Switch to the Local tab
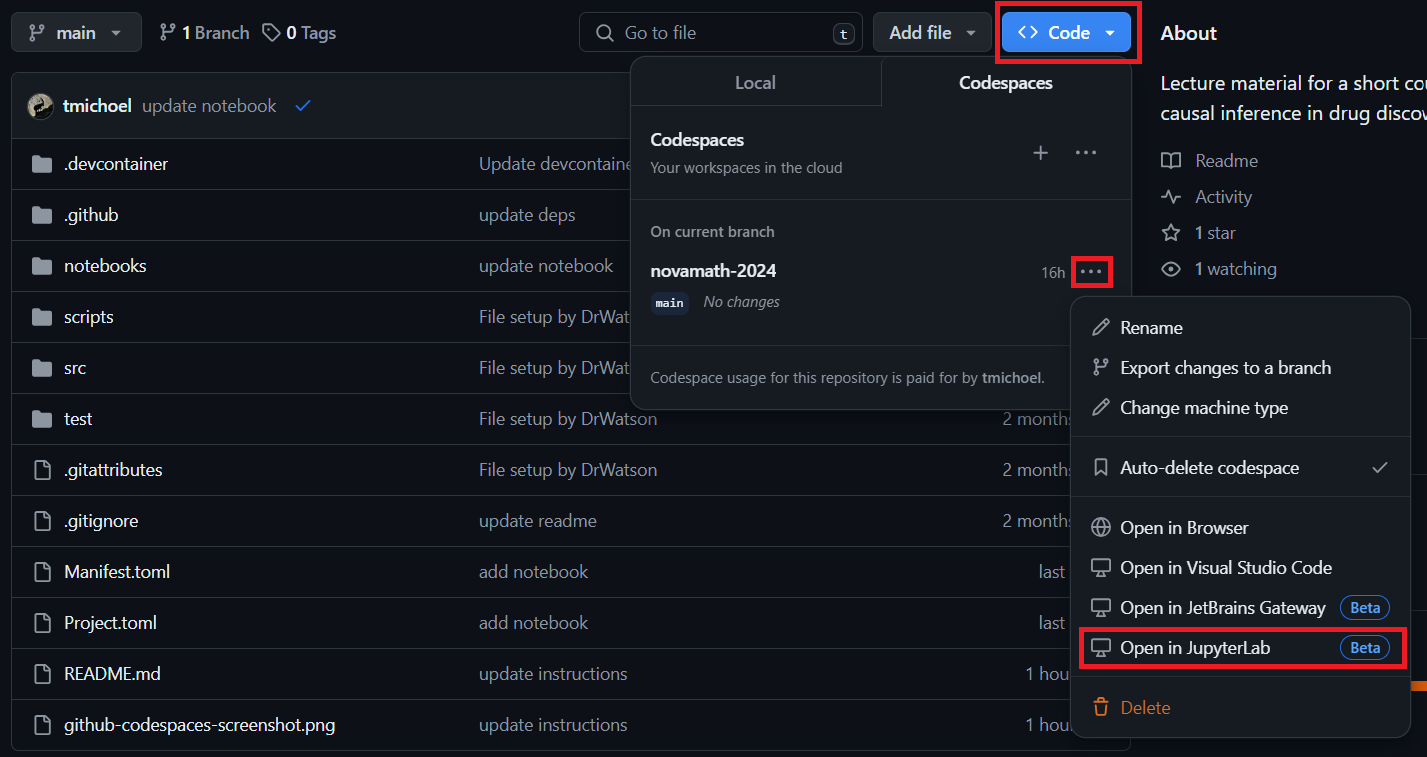This screenshot has width=1427, height=757. (x=755, y=83)
